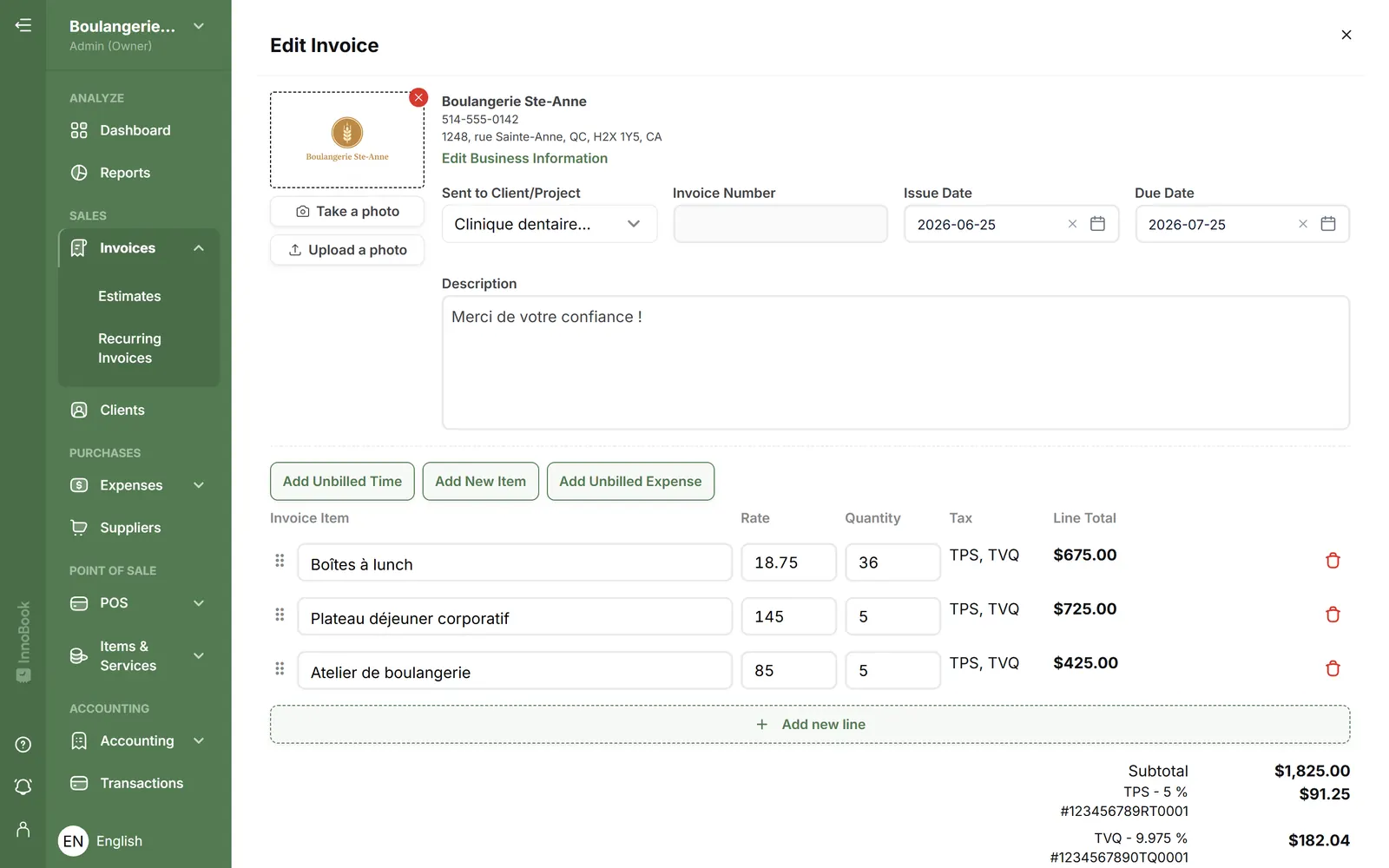Grab the drag handle for Boîtes à lunch

(x=280, y=561)
